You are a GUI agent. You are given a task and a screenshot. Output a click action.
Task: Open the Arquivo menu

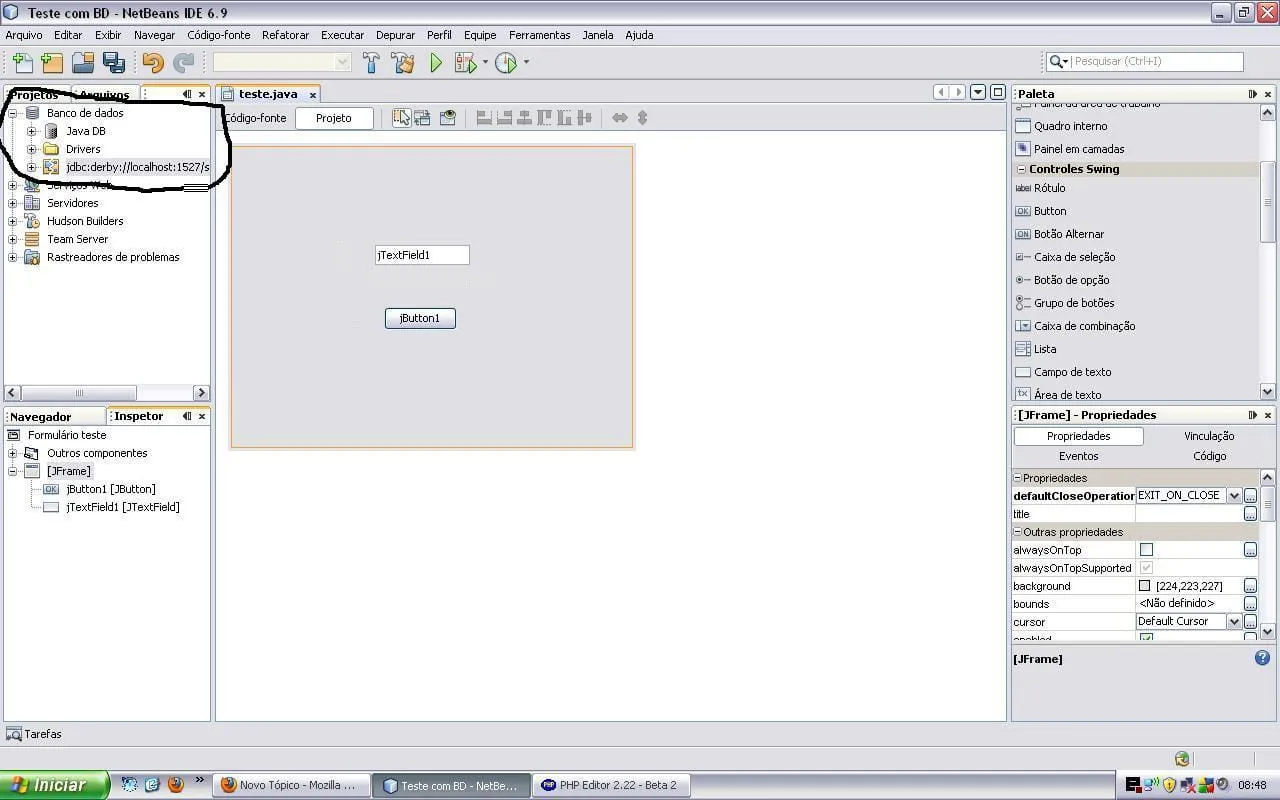pos(24,35)
